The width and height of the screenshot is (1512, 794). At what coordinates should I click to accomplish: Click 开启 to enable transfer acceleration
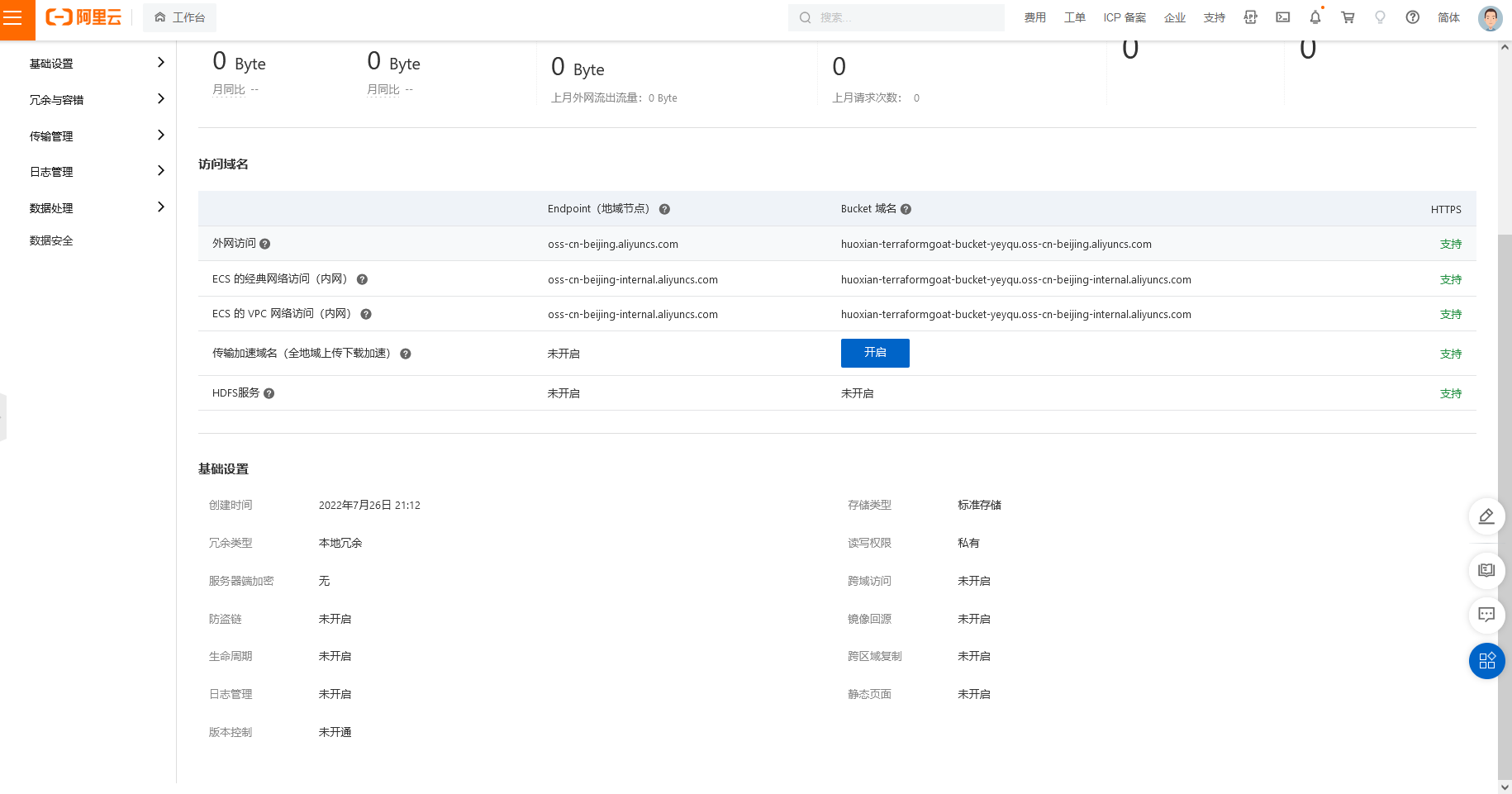(875, 353)
